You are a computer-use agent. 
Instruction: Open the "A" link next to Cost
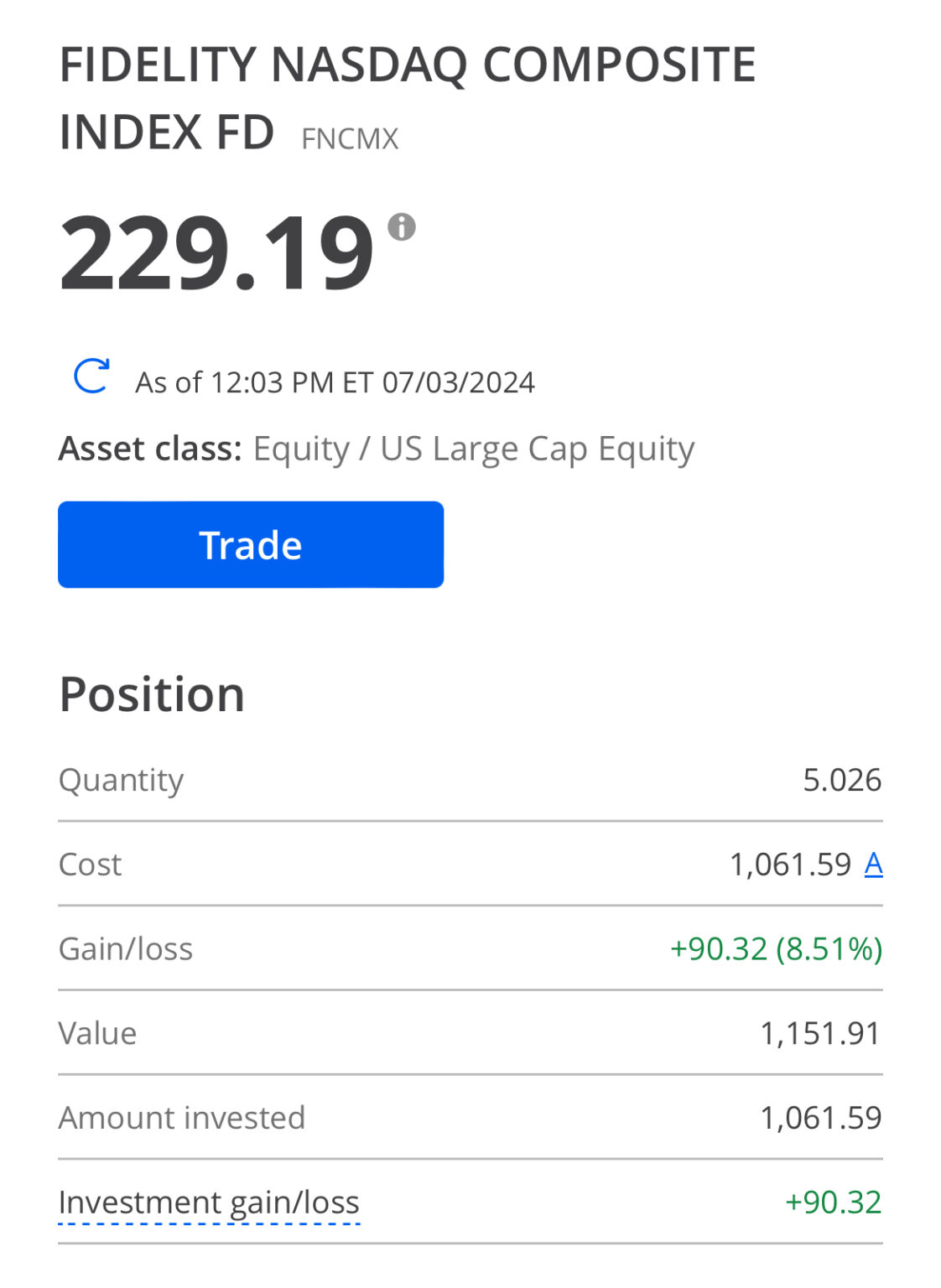(873, 864)
